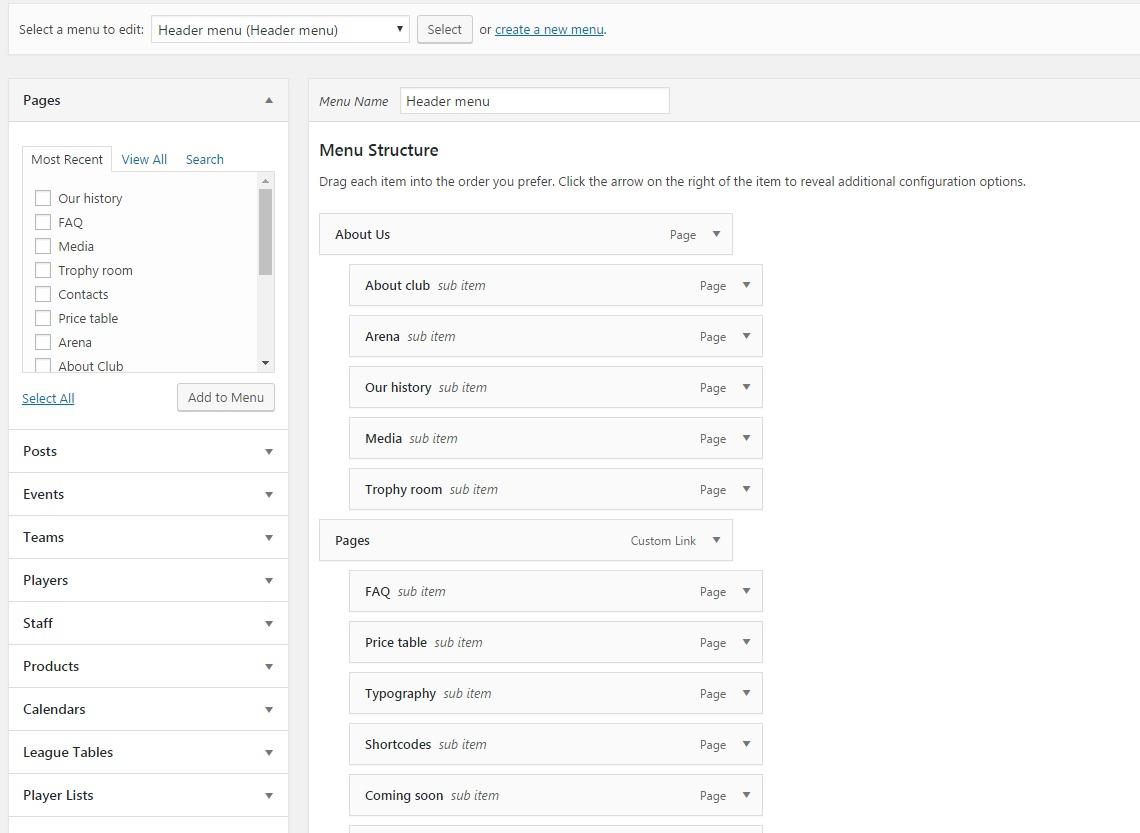Expand the Pages custom link item arrow
The image size is (1140, 833).
pyautogui.click(x=716, y=540)
